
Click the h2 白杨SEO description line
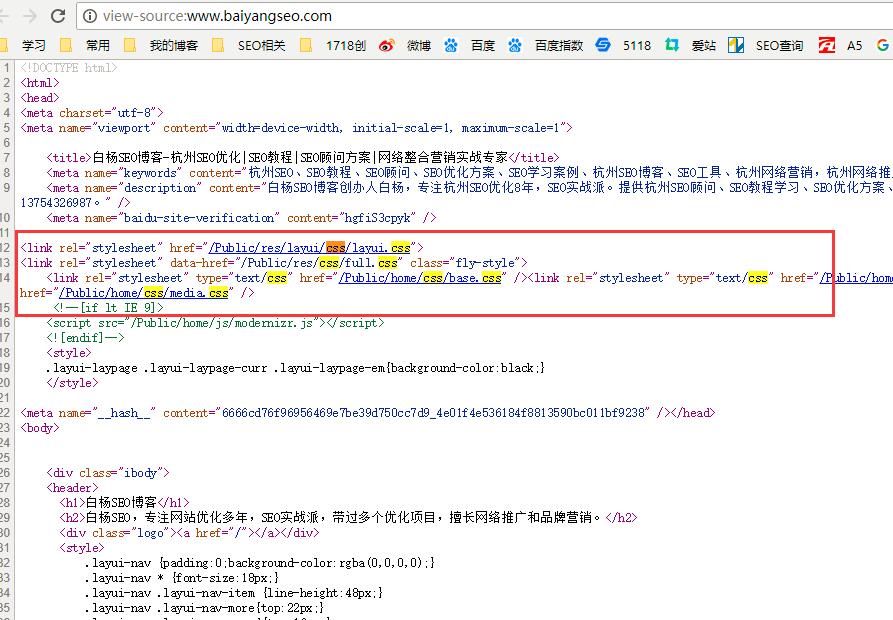348,517
